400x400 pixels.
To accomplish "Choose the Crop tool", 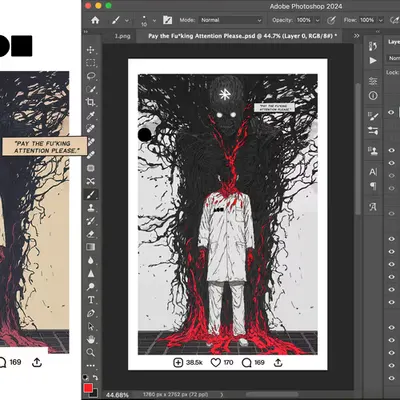I will click(x=90, y=102).
